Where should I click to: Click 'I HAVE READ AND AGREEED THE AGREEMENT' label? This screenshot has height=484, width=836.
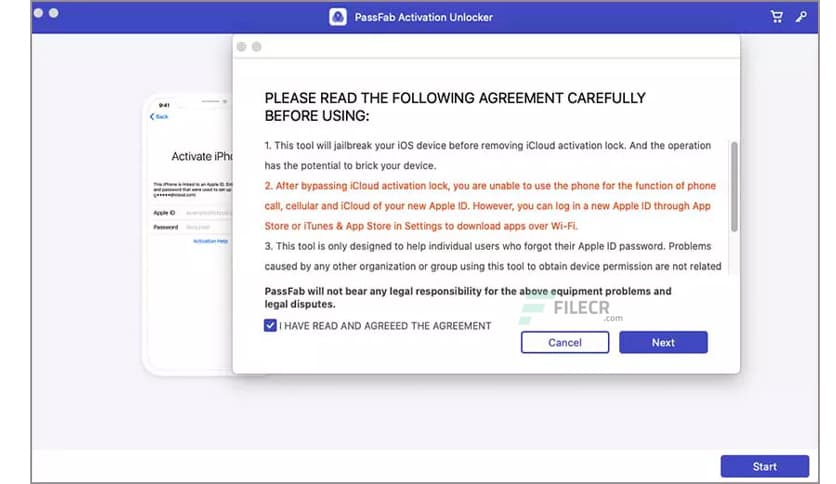[x=385, y=326]
